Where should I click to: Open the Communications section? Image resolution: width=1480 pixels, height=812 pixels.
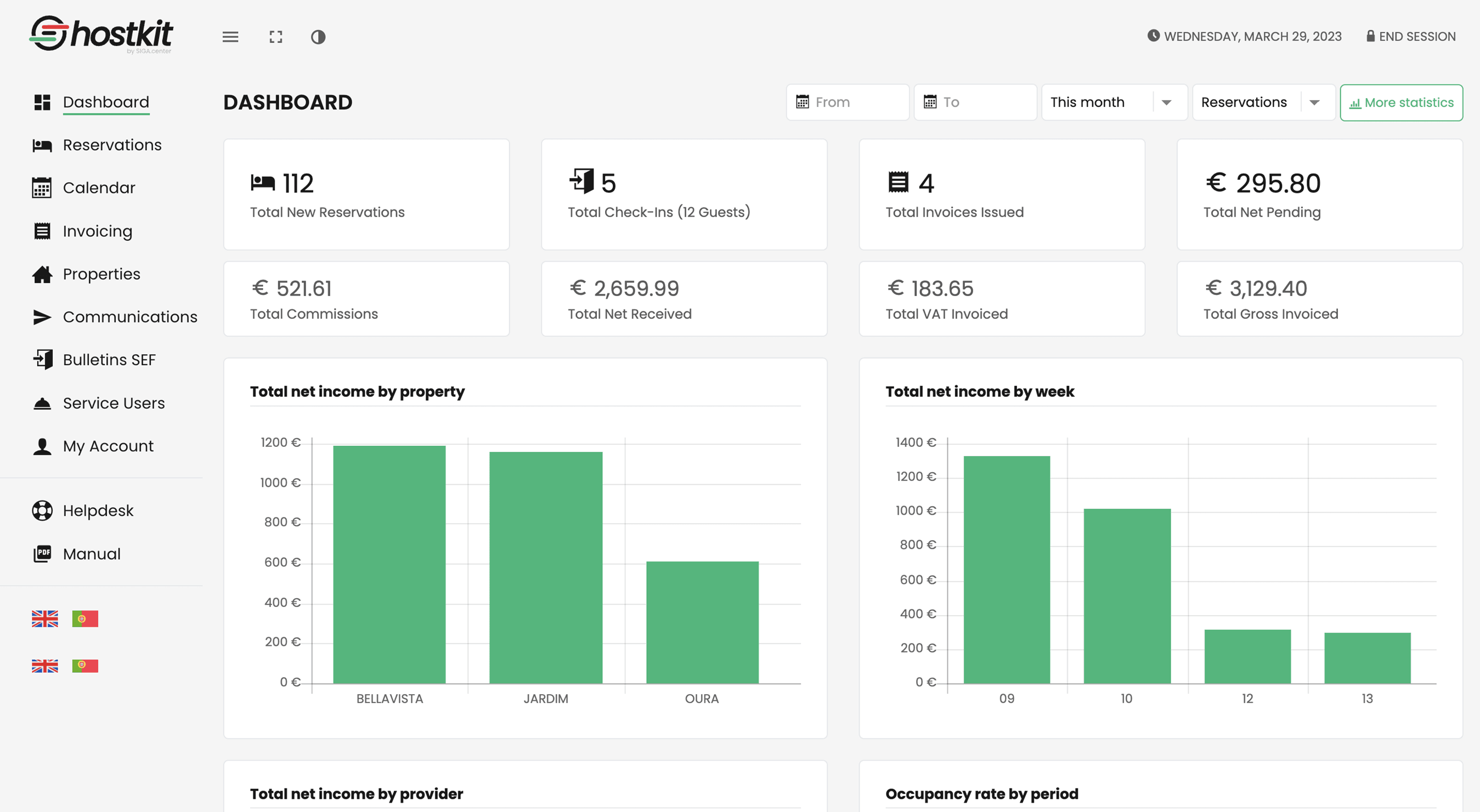pyautogui.click(x=130, y=316)
